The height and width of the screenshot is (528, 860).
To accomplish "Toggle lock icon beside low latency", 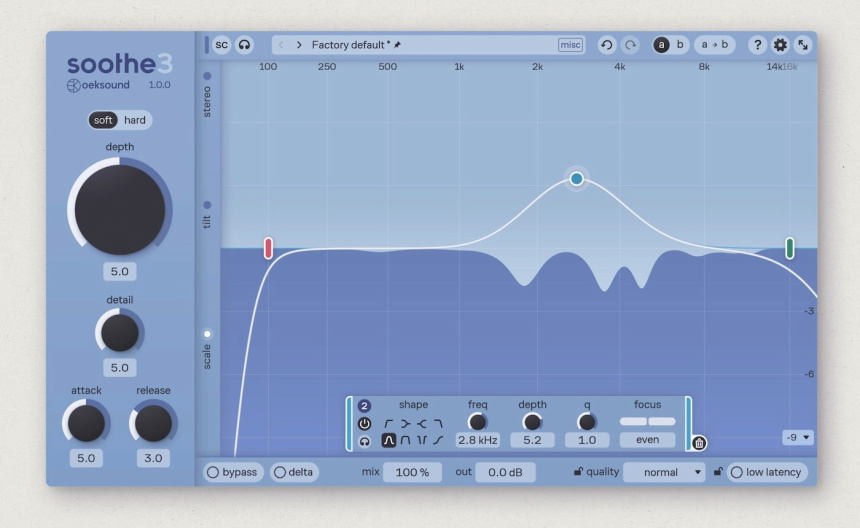I will 718,472.
